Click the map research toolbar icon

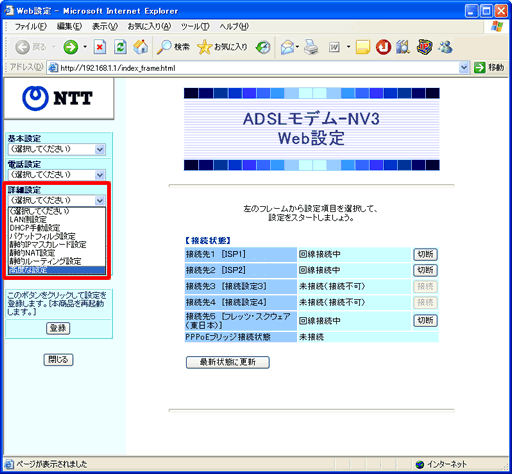coord(403,47)
